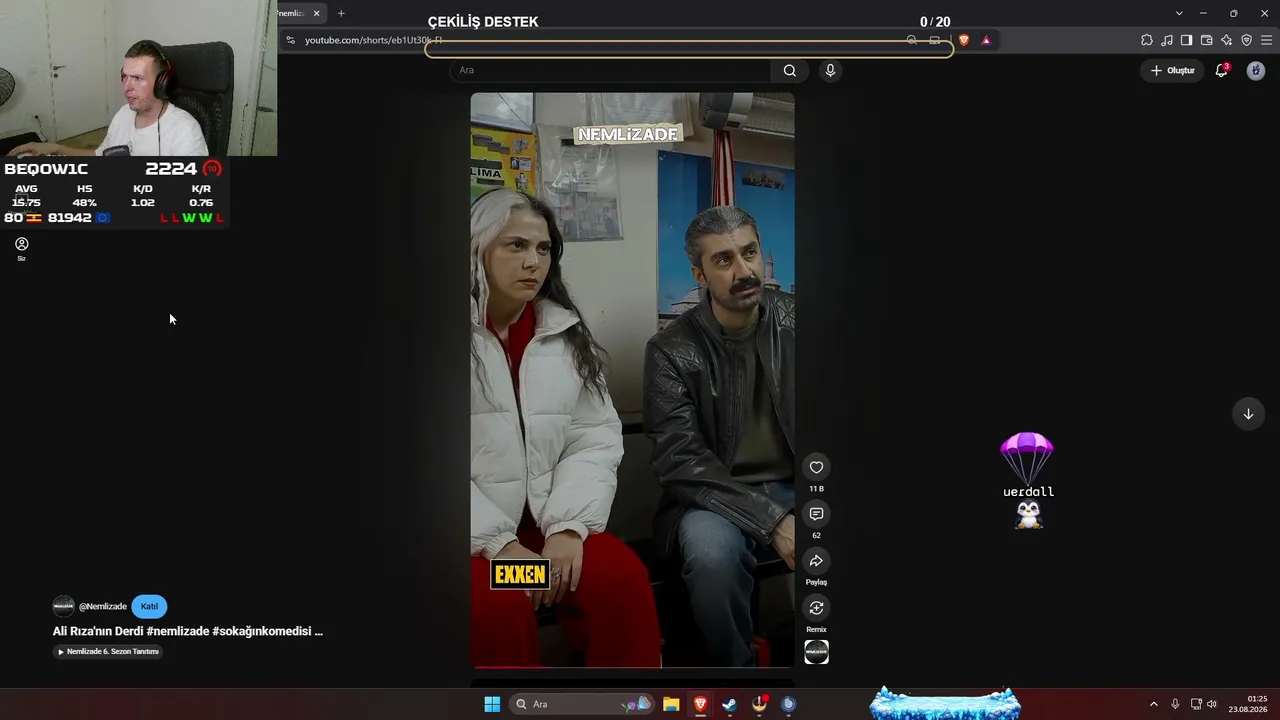Open the Brave Wallet icon
The image size is (1280, 720).
(1206, 40)
